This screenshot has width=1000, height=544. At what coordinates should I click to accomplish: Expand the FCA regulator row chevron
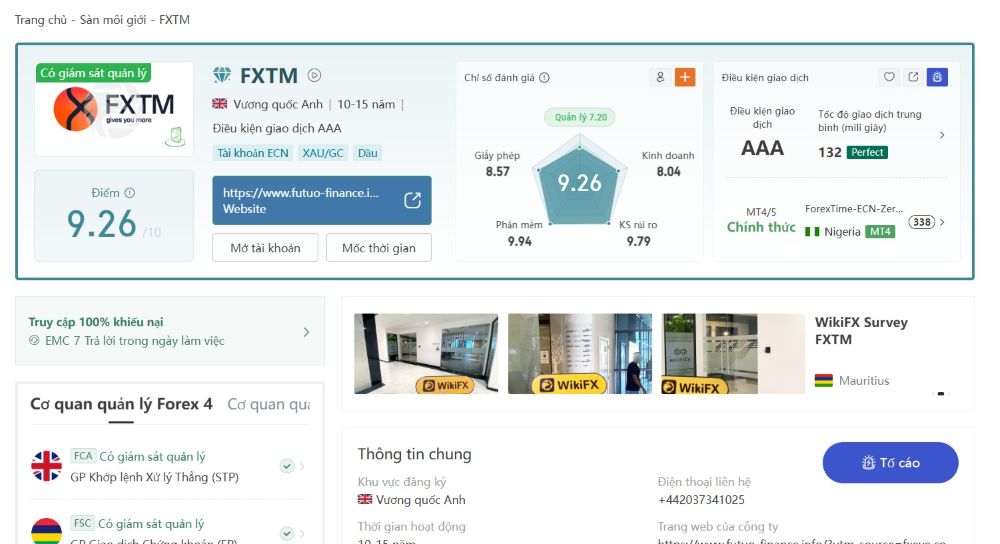click(x=302, y=466)
